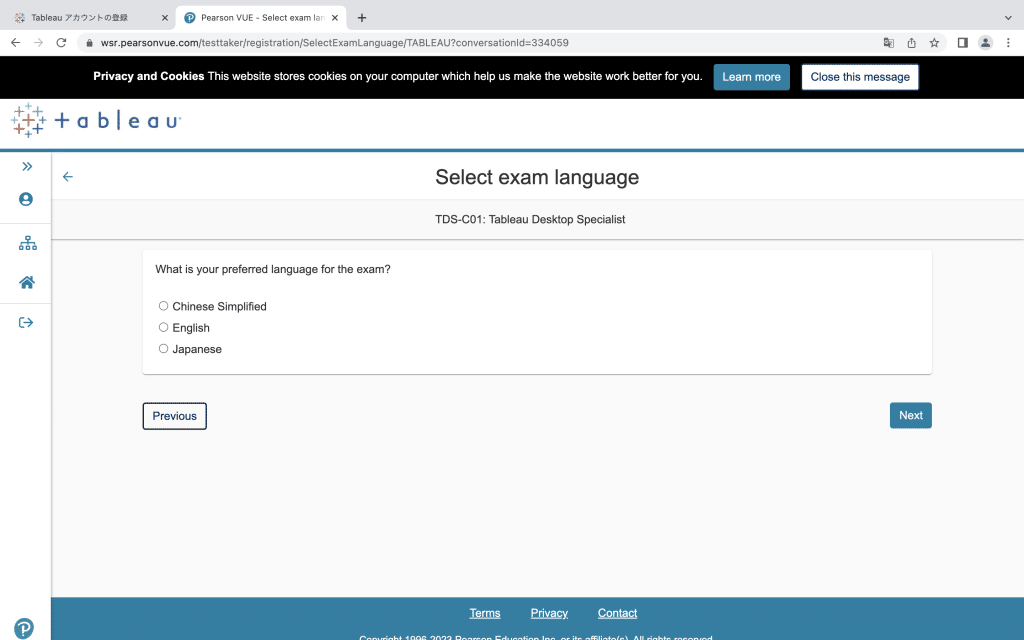View site info via lock icon
This screenshot has width=1024, height=640.
(x=89, y=43)
